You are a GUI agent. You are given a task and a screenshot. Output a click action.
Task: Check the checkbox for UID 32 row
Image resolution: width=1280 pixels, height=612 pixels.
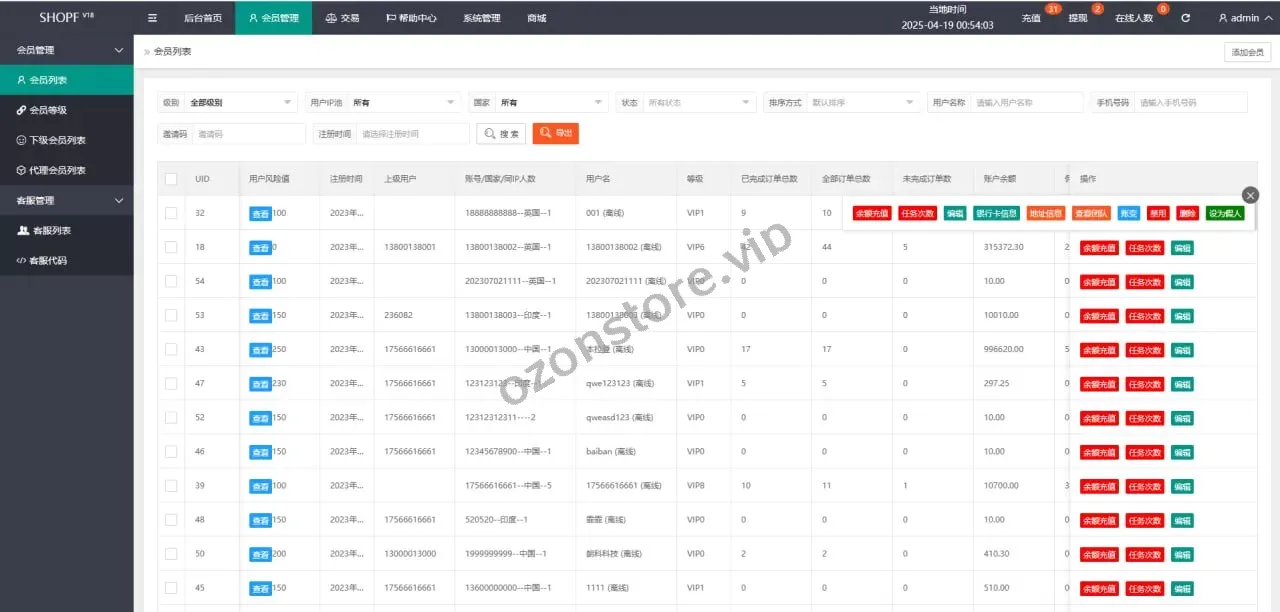tap(171, 213)
